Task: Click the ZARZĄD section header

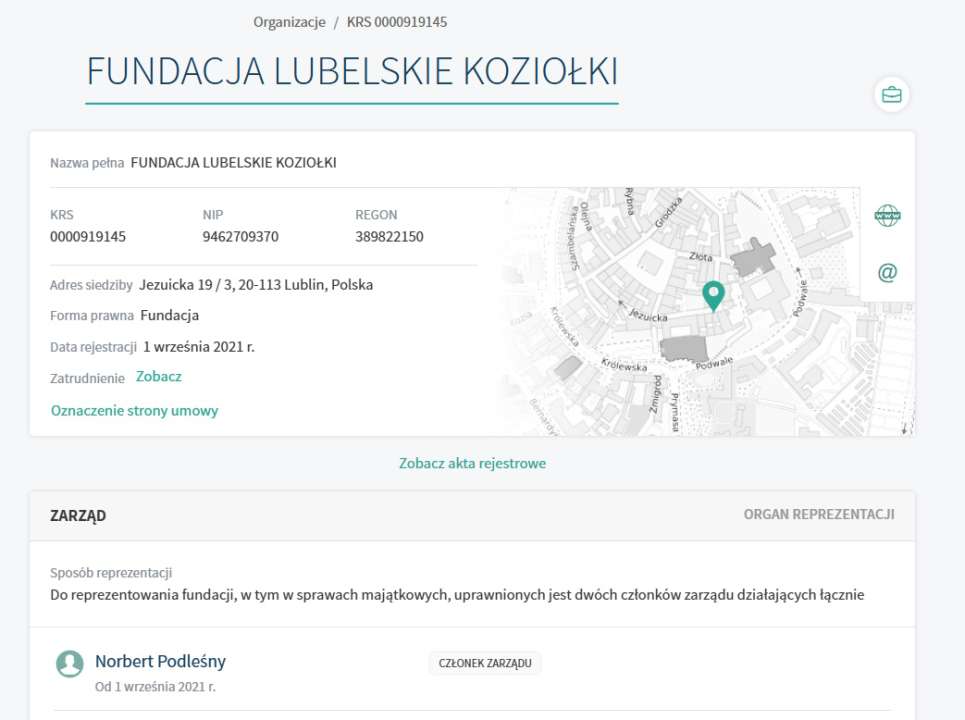Action: coord(78,516)
